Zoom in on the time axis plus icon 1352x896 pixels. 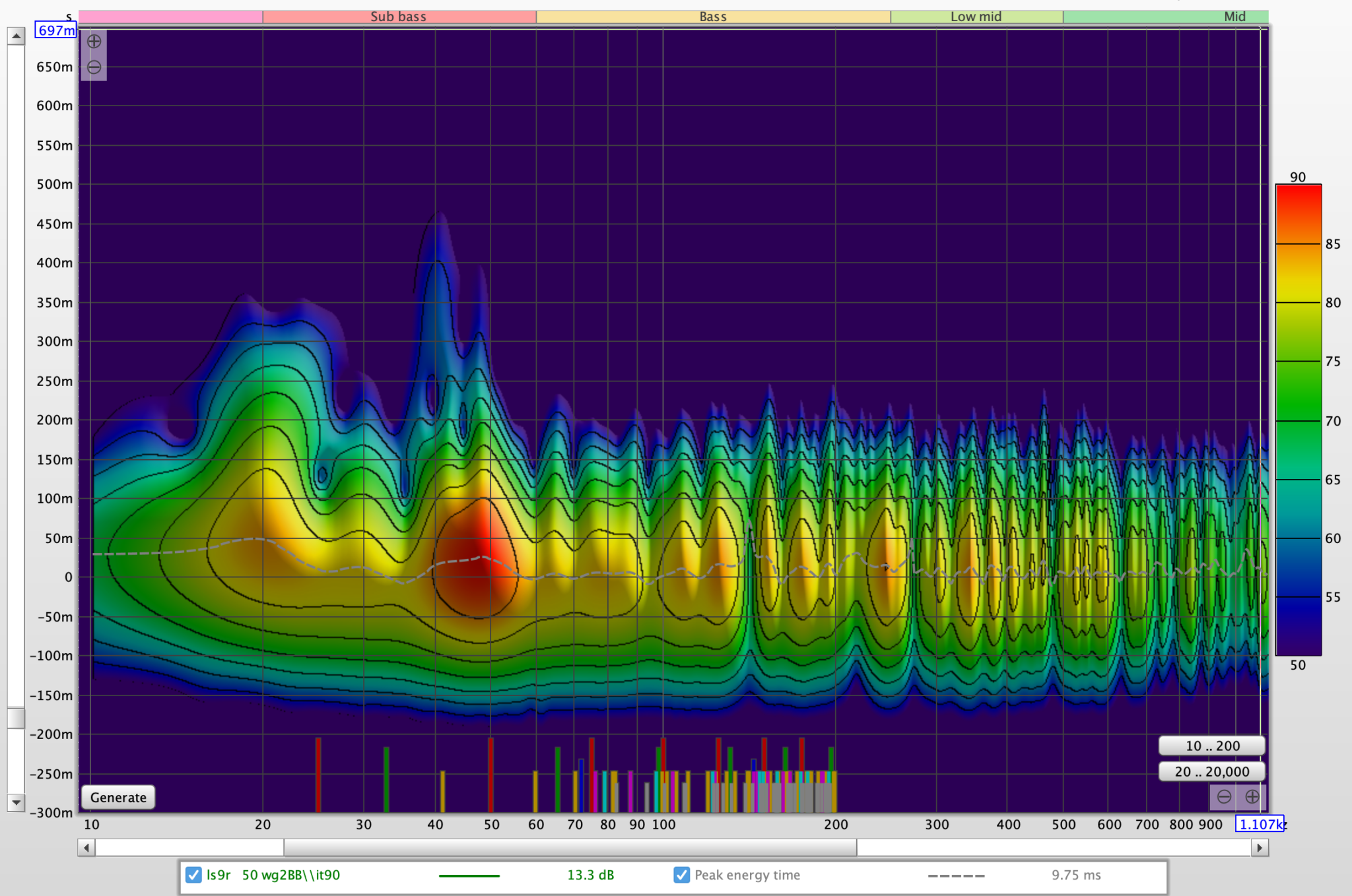(94, 41)
